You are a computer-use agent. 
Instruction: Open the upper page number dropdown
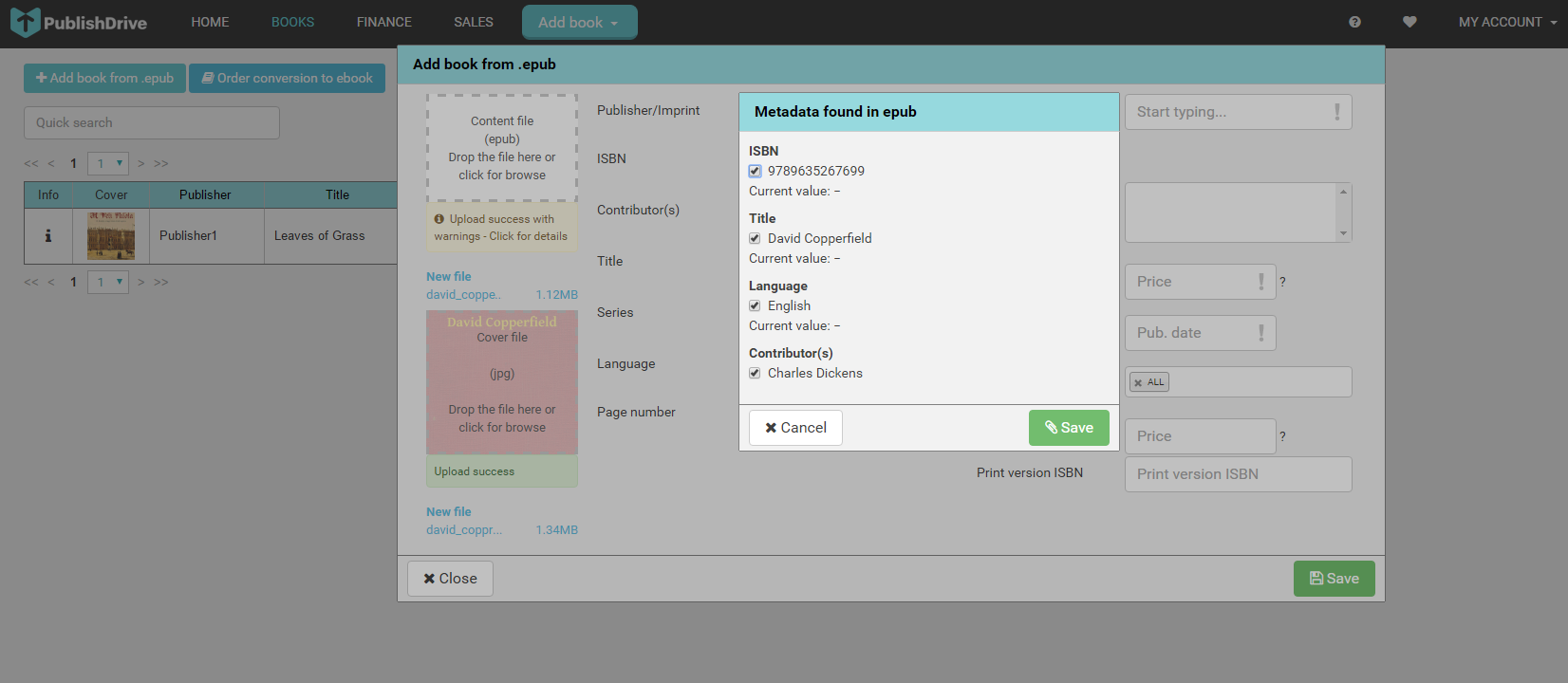click(108, 163)
